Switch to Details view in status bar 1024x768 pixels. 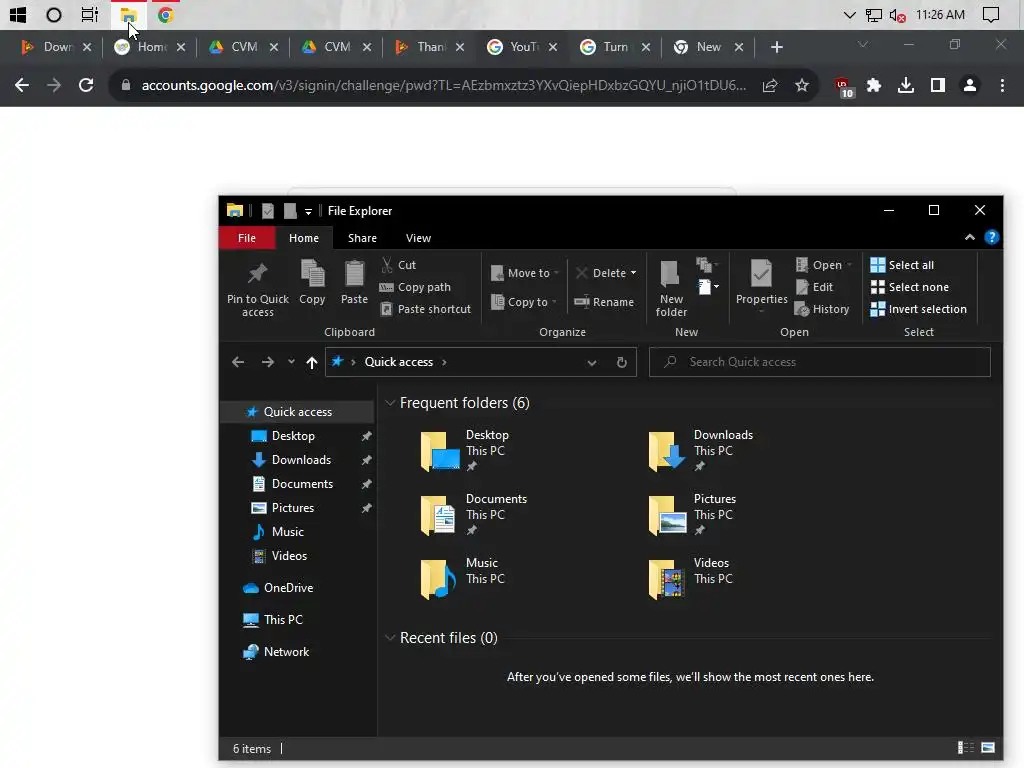pyautogui.click(x=966, y=748)
